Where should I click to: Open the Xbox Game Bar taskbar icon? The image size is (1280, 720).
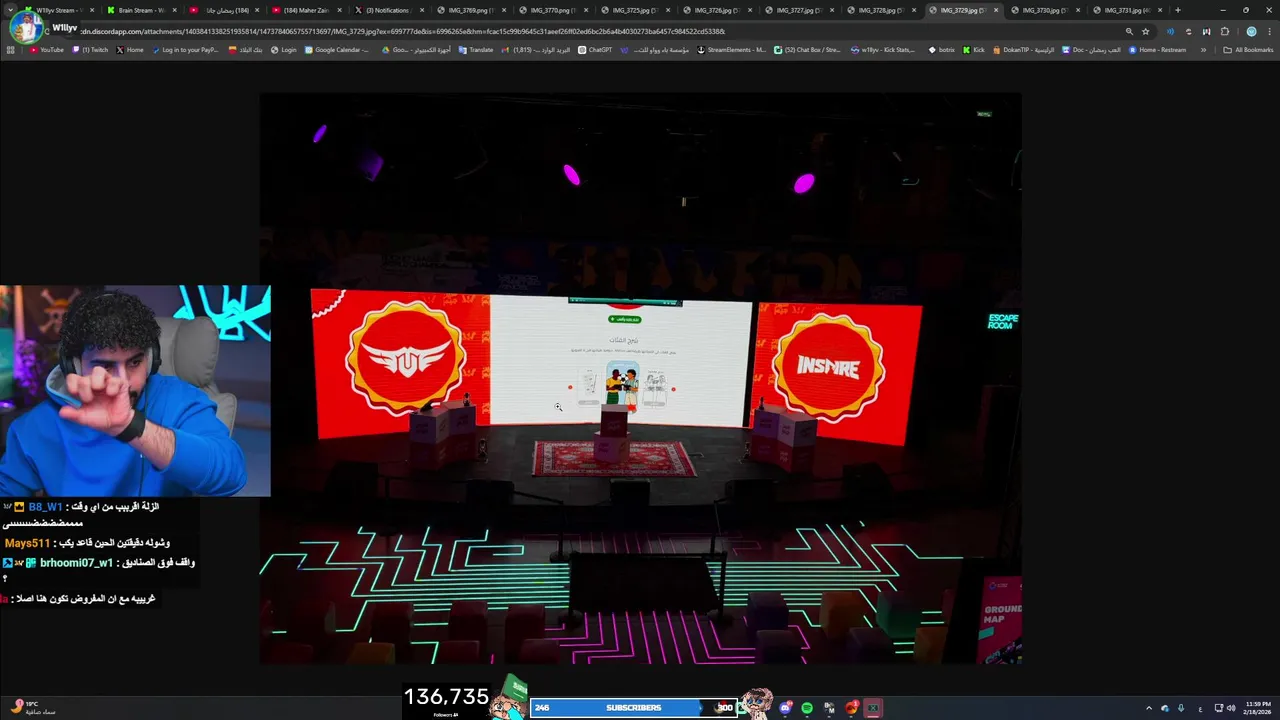pyautogui.click(x=873, y=708)
